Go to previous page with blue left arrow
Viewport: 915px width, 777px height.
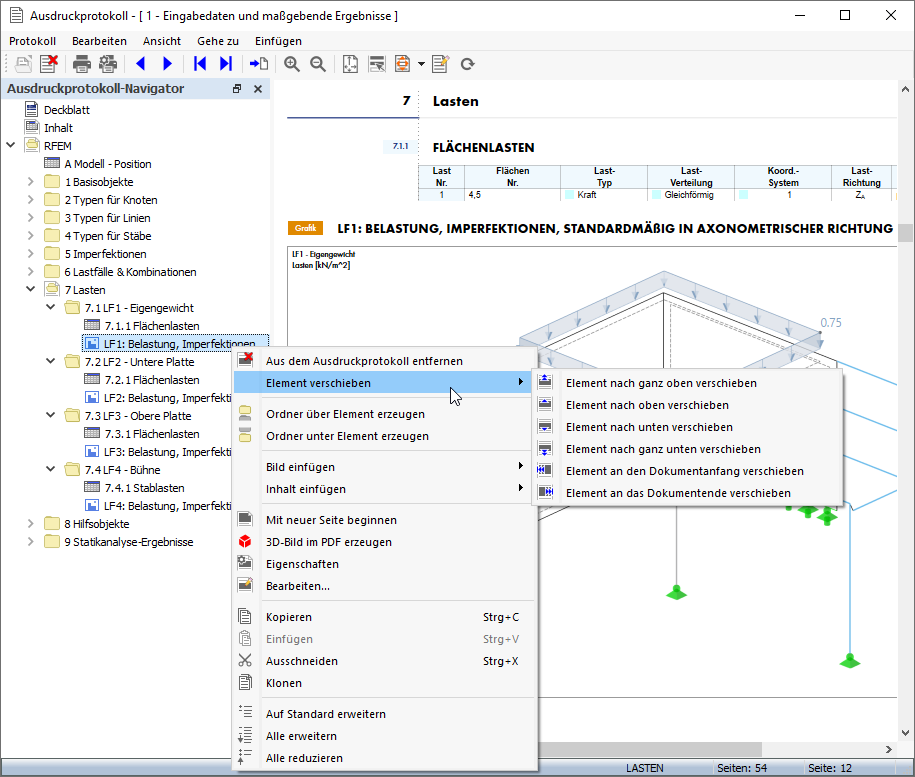[x=141, y=64]
